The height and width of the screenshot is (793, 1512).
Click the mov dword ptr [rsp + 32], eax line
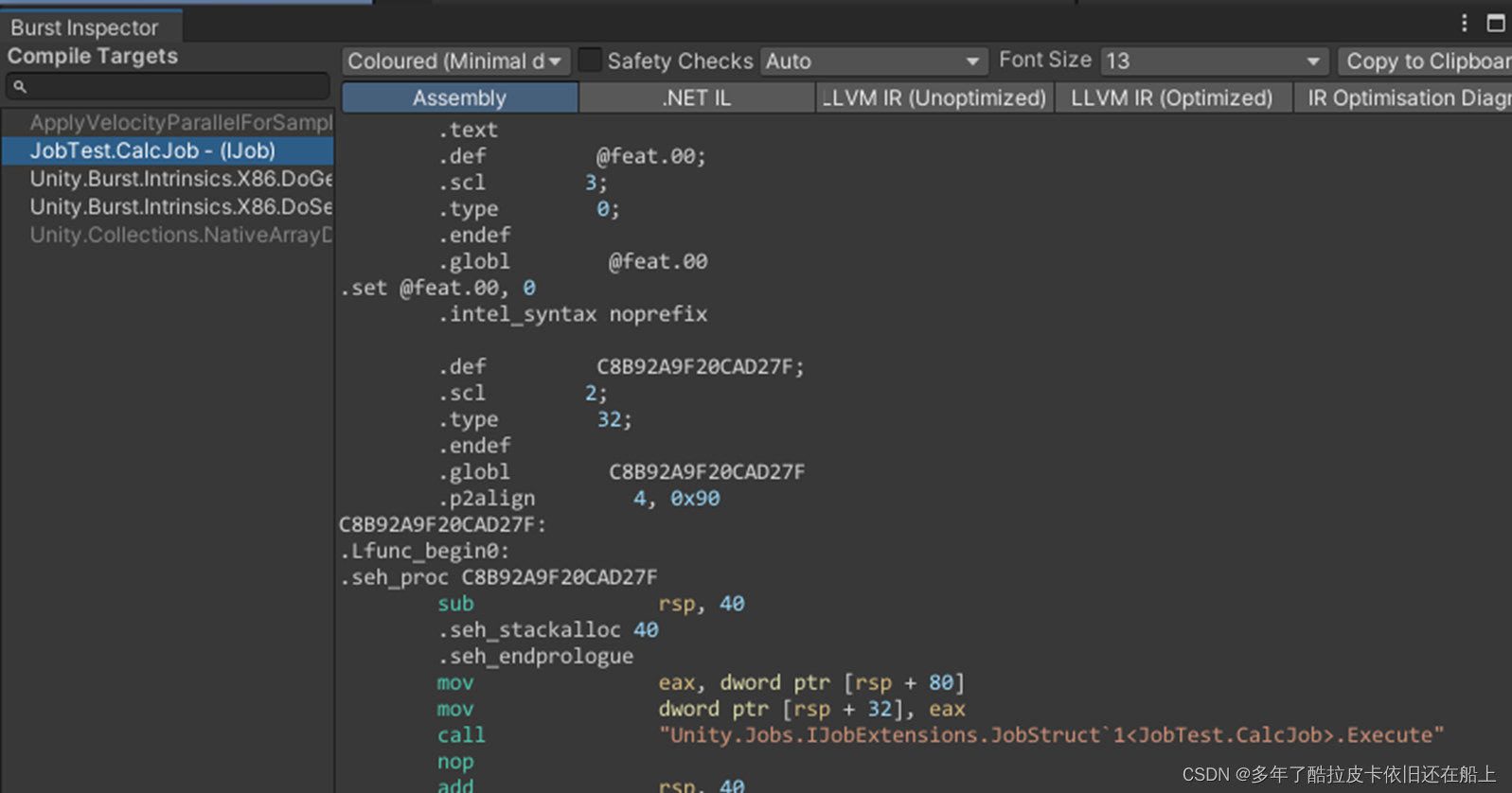click(701, 709)
